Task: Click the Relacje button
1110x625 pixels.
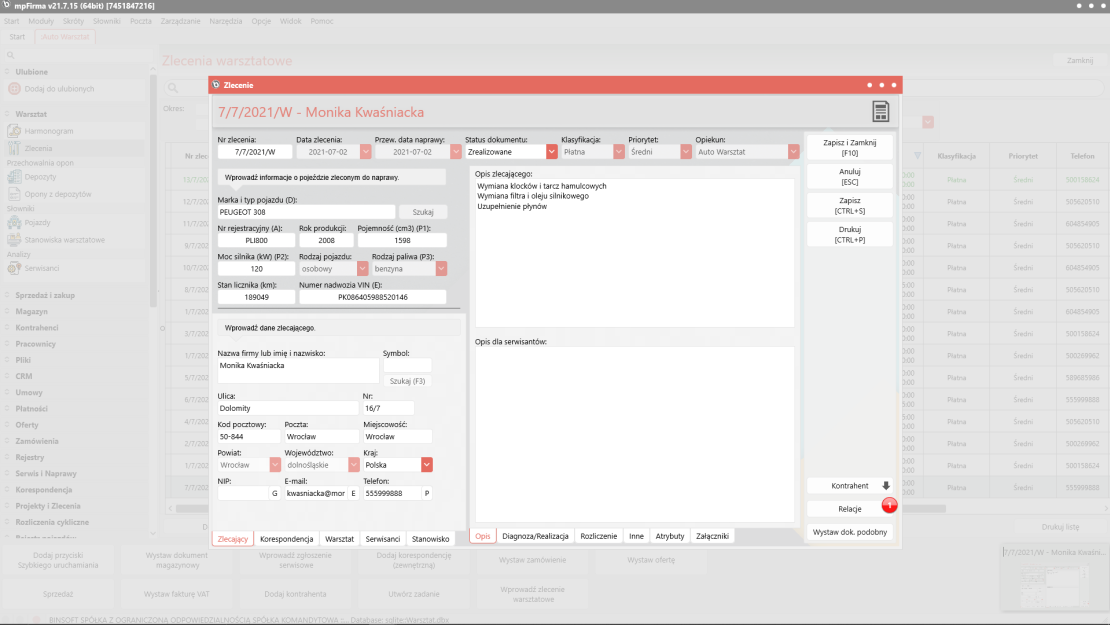Action: pos(849,509)
